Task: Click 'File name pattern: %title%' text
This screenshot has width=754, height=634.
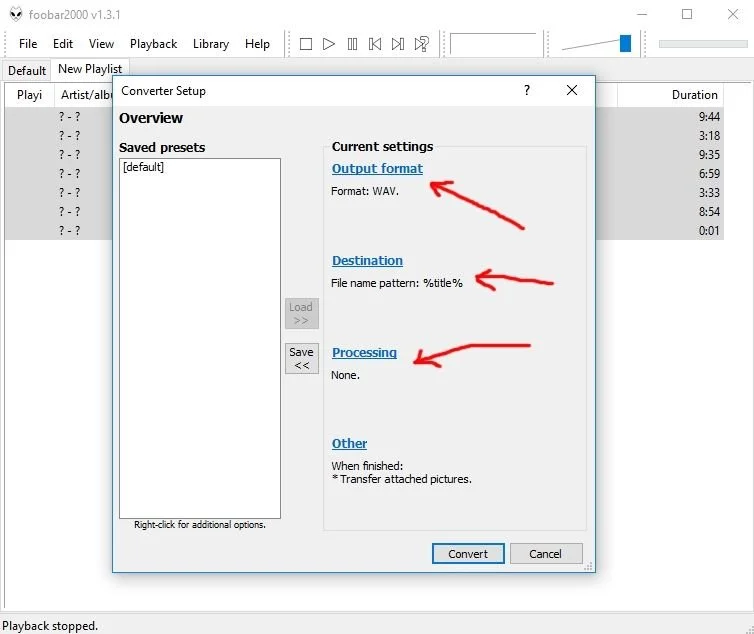Action: [397, 283]
